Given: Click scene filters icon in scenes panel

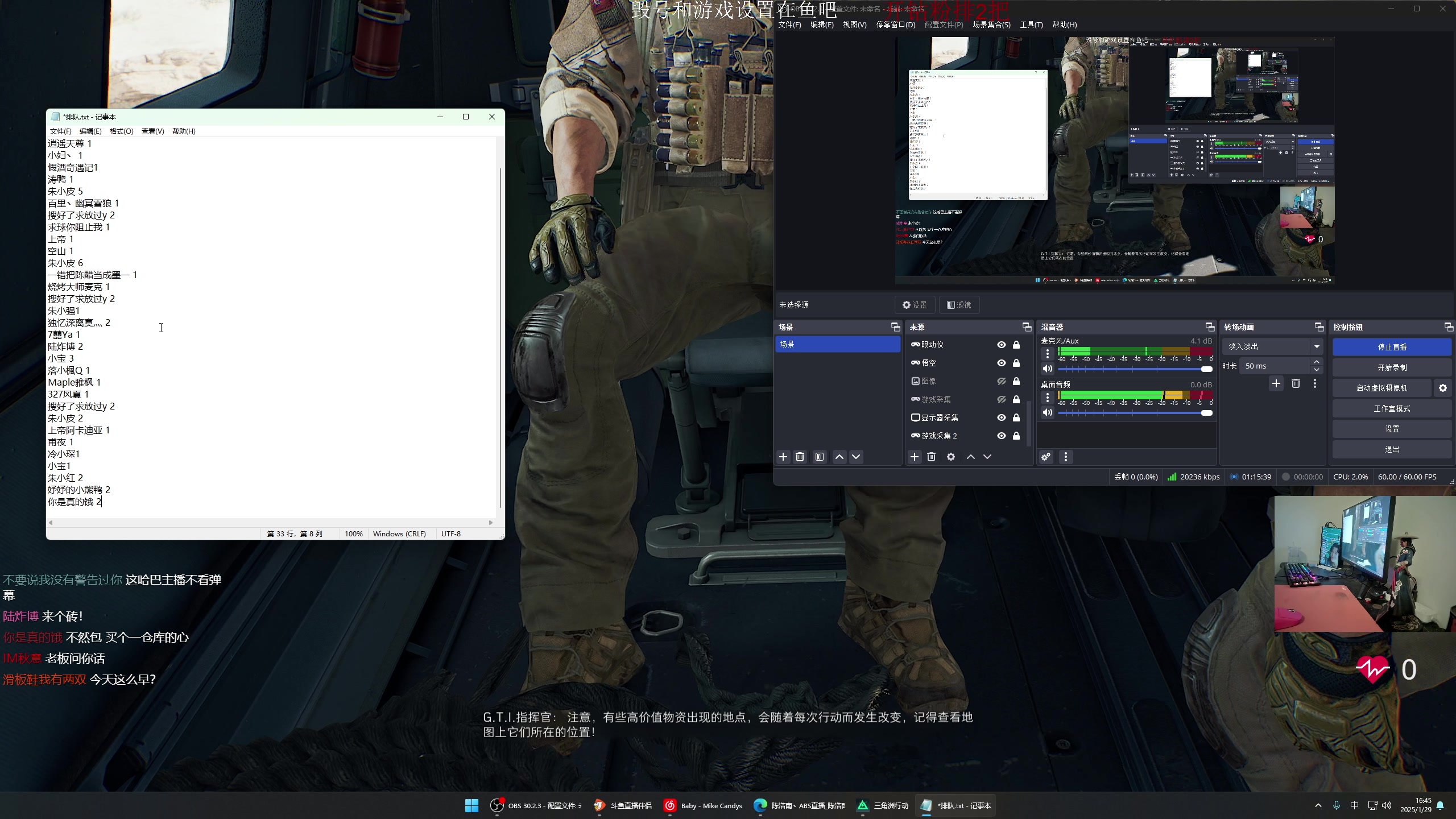Looking at the screenshot, I should [x=820, y=457].
